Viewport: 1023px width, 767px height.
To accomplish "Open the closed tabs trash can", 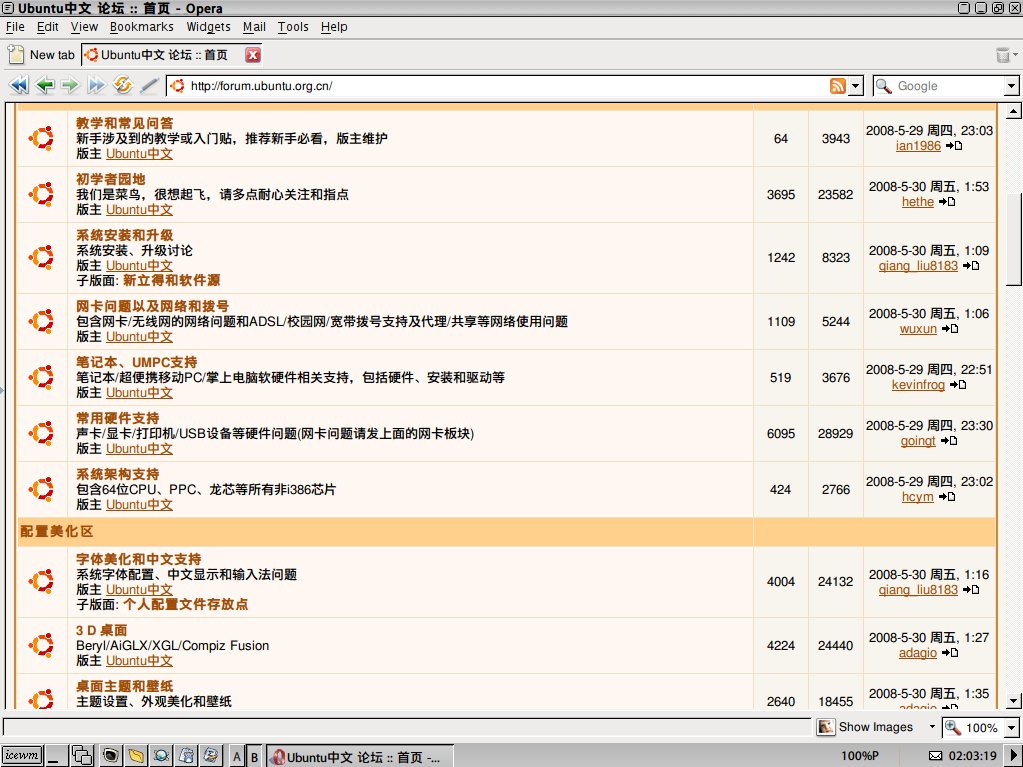I will tap(1003, 55).
